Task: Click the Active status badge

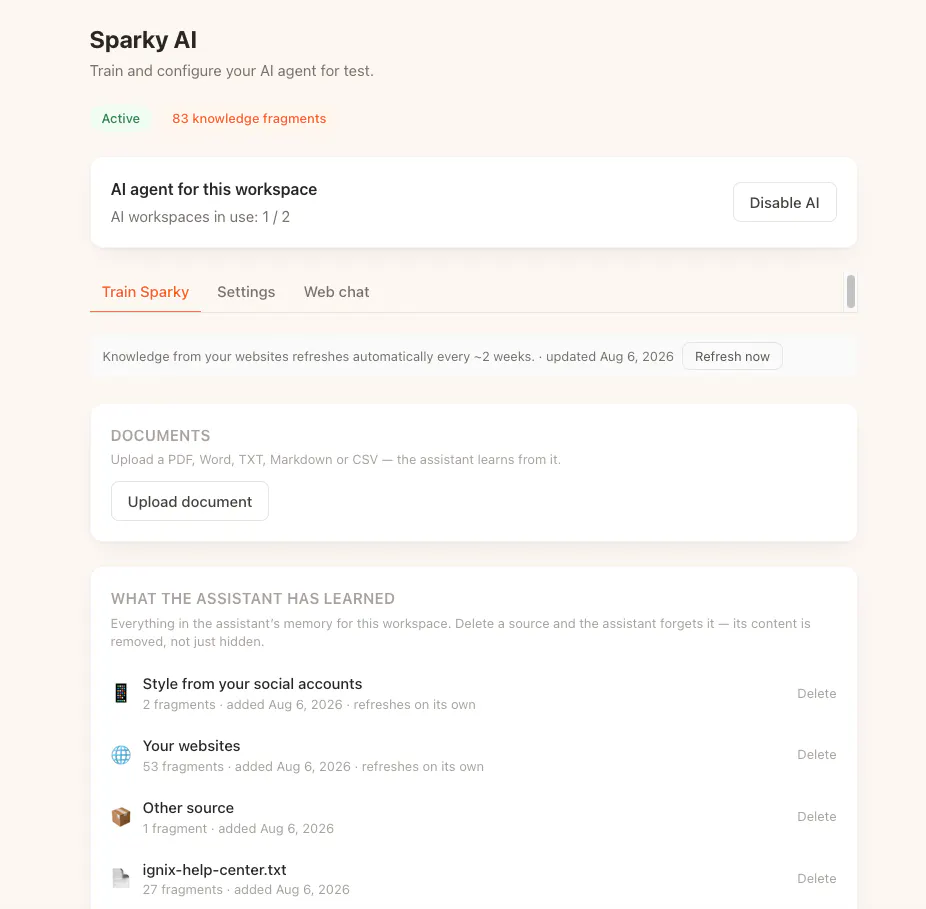Action: [x=120, y=119]
